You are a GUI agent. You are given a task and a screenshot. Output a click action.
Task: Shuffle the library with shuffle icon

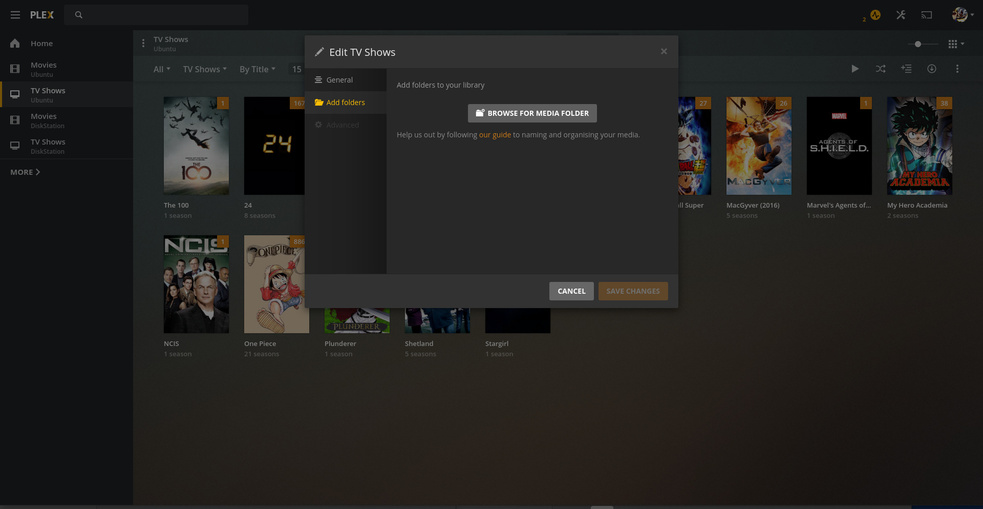point(880,69)
